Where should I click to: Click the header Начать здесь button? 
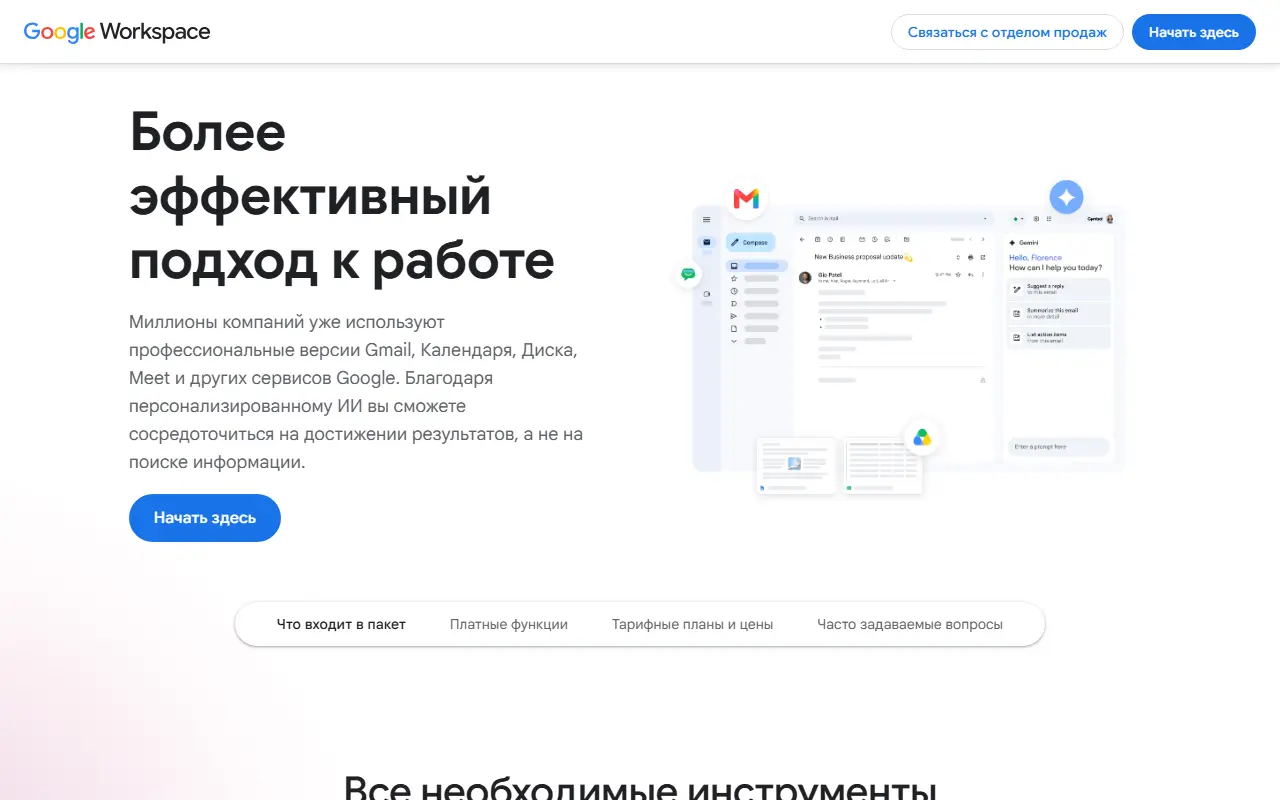pyautogui.click(x=1194, y=32)
